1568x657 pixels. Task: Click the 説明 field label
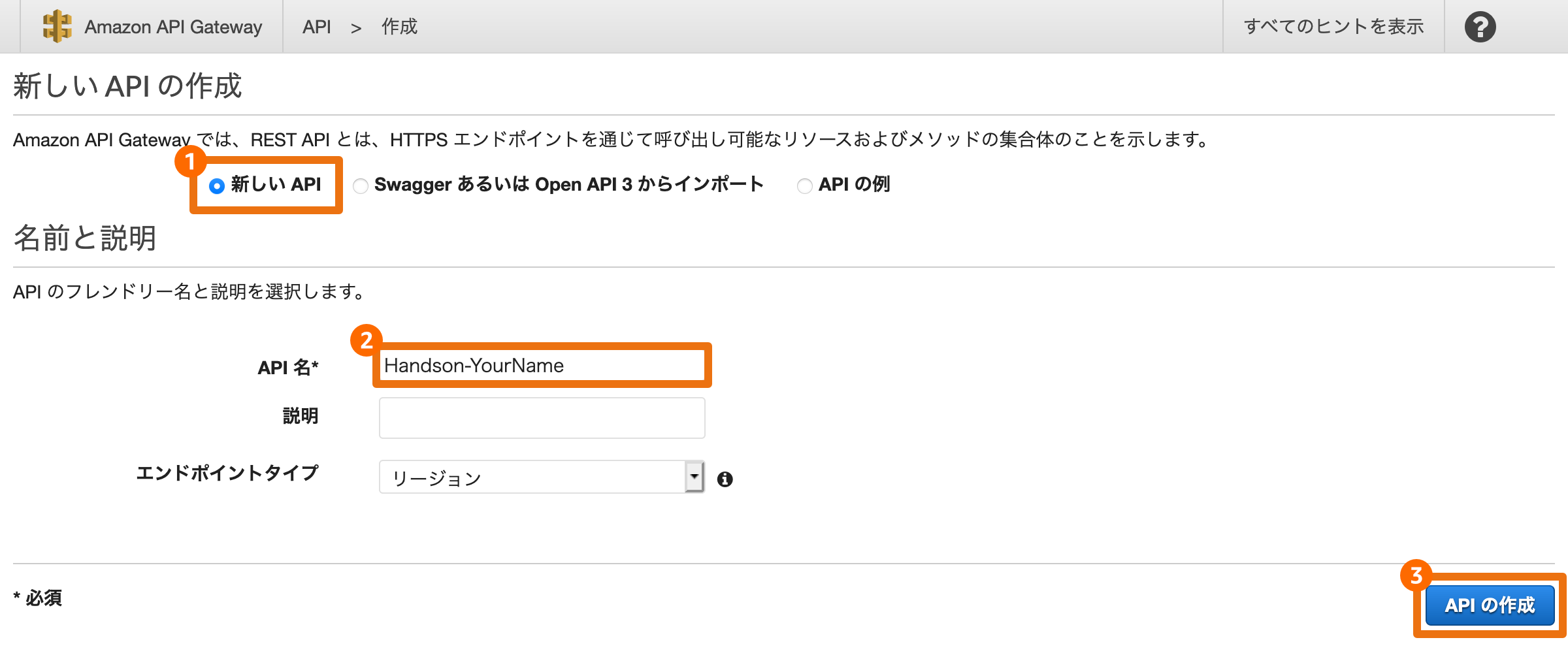point(301,416)
